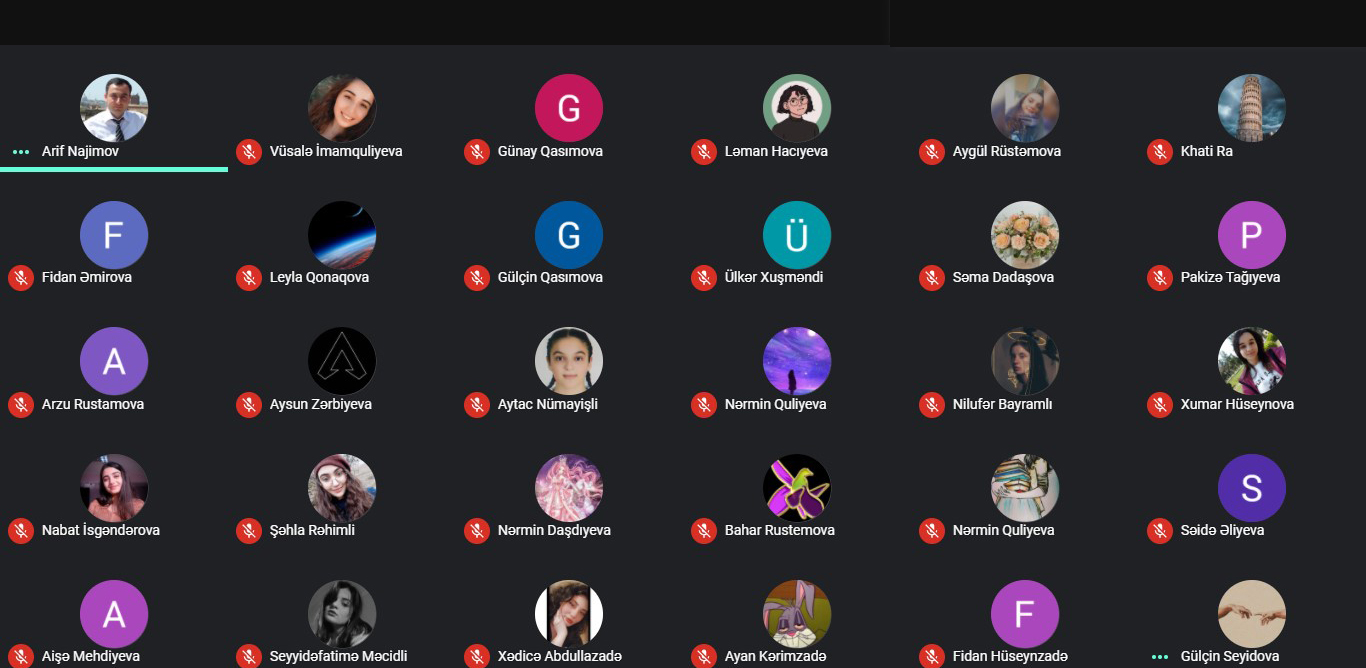Click the muted mic icon beside Səidə Əliyeva

point(1160,531)
